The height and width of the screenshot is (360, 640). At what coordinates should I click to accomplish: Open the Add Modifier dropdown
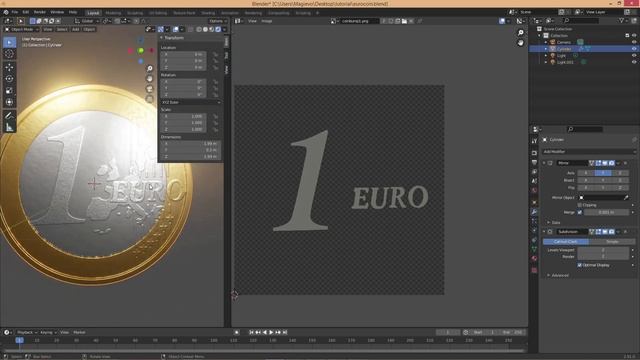click(589, 151)
